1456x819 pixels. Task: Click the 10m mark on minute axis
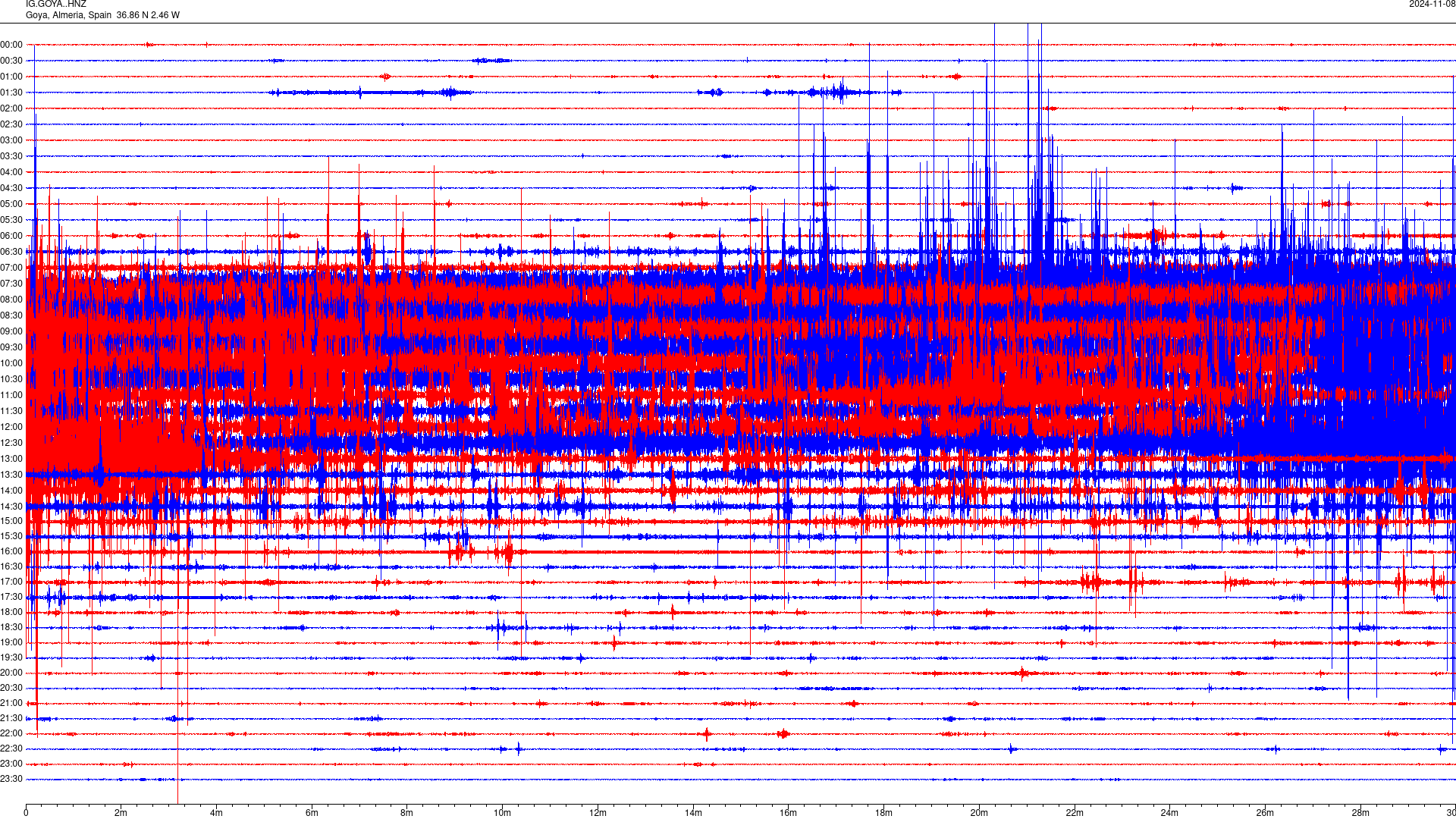(x=502, y=813)
